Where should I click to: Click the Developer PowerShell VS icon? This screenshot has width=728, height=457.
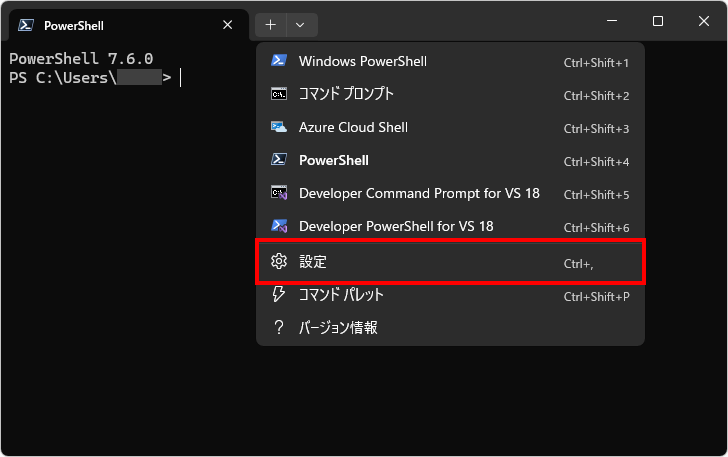pyautogui.click(x=279, y=226)
